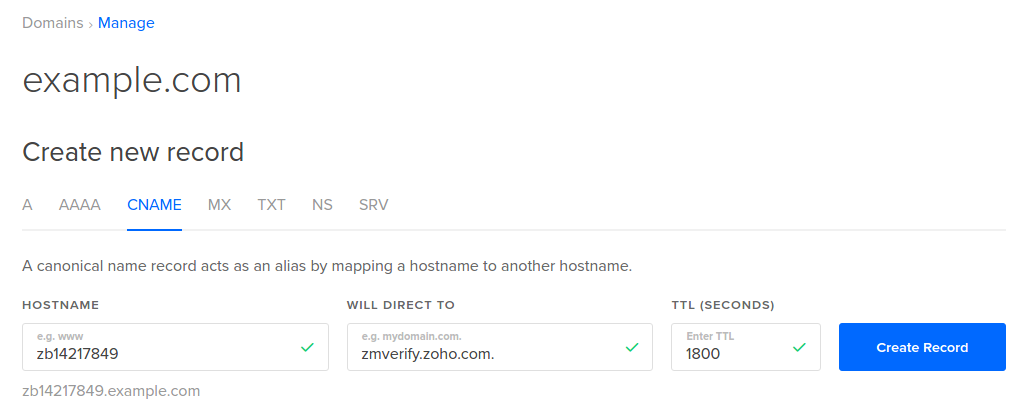Screen dimensions: 1017x419
Task: Select the CNAME record tab
Action: click(x=154, y=205)
